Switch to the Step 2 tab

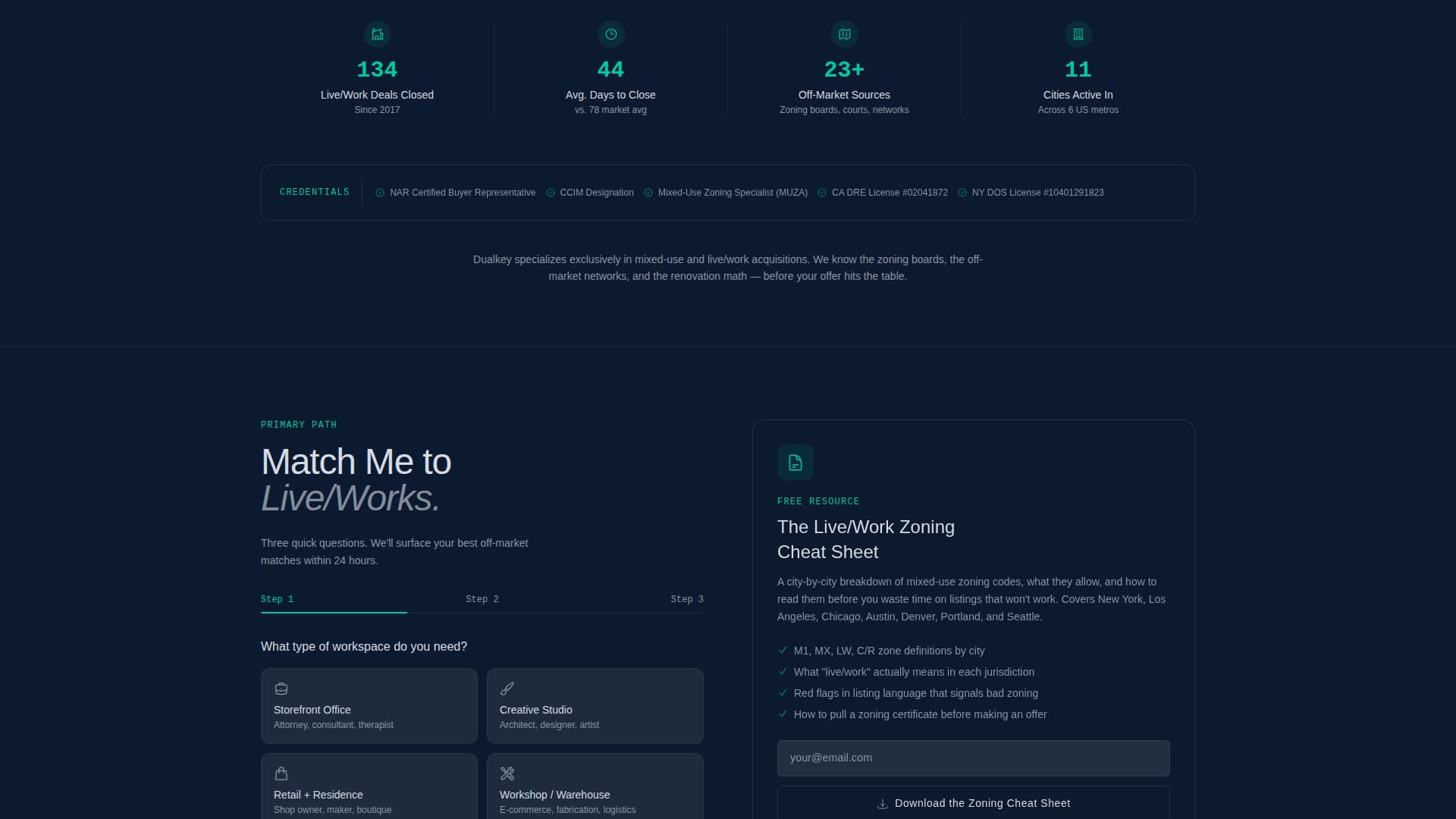coord(482,599)
